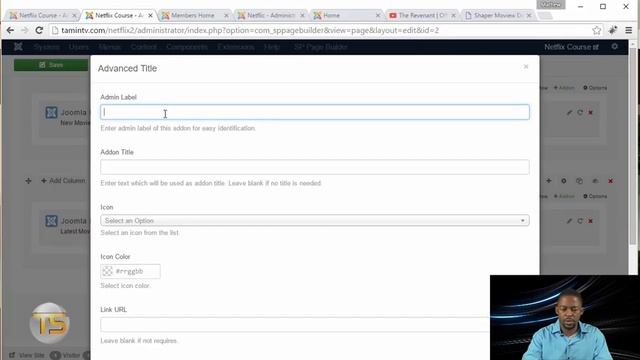Click the browser forward arrow
Screen dimensions: 640x360
[x=24, y=30]
